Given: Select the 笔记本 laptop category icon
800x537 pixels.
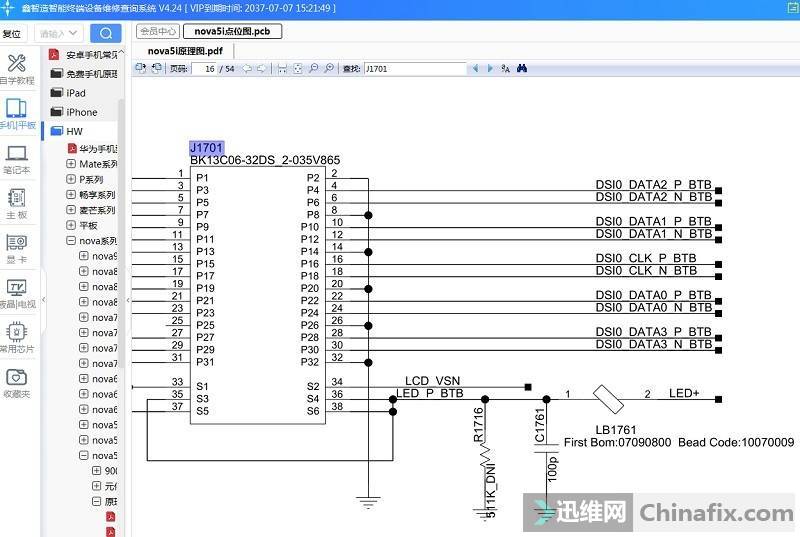Looking at the screenshot, I should tap(16, 159).
